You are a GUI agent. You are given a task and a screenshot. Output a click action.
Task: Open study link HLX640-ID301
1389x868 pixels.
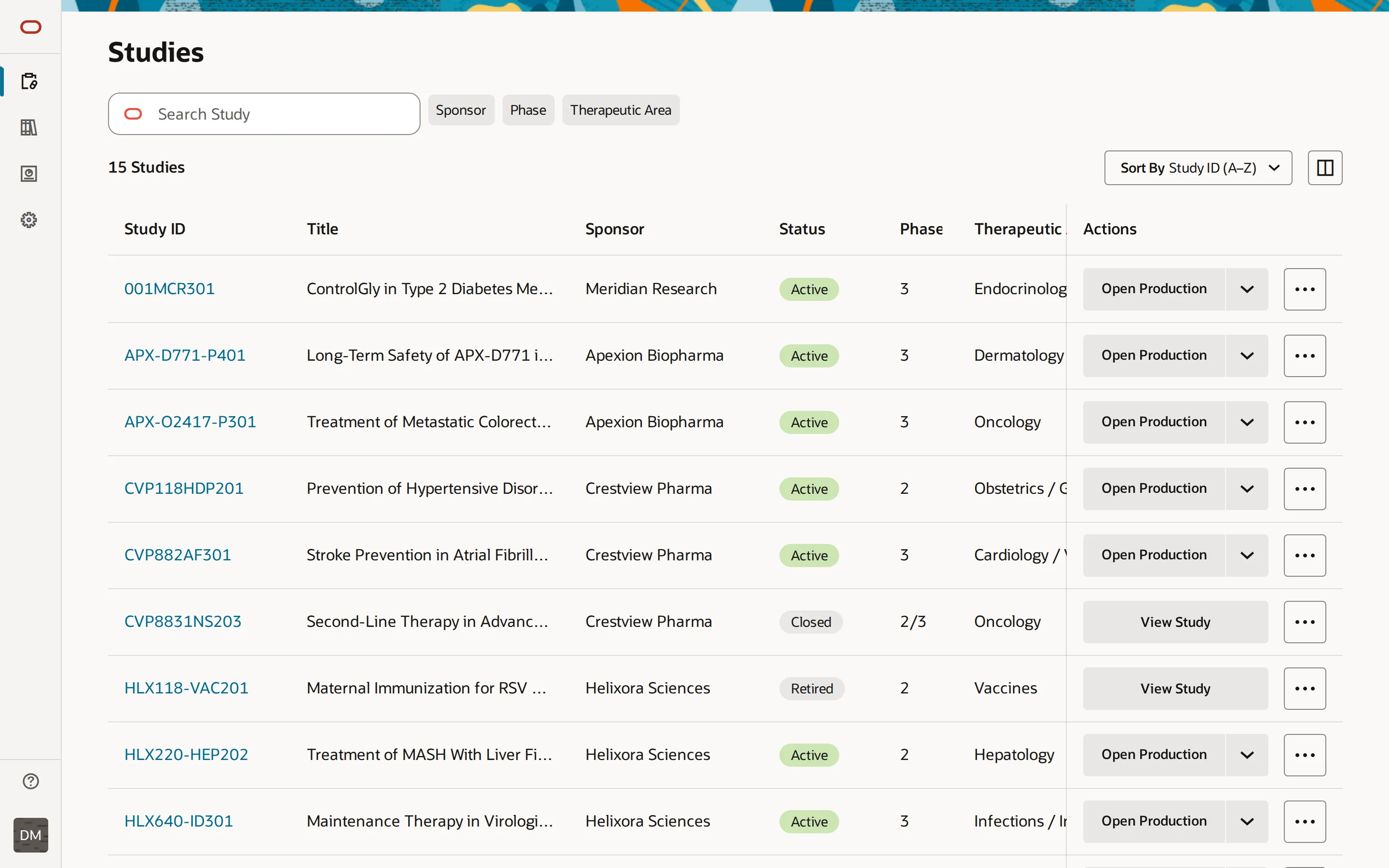(178, 822)
